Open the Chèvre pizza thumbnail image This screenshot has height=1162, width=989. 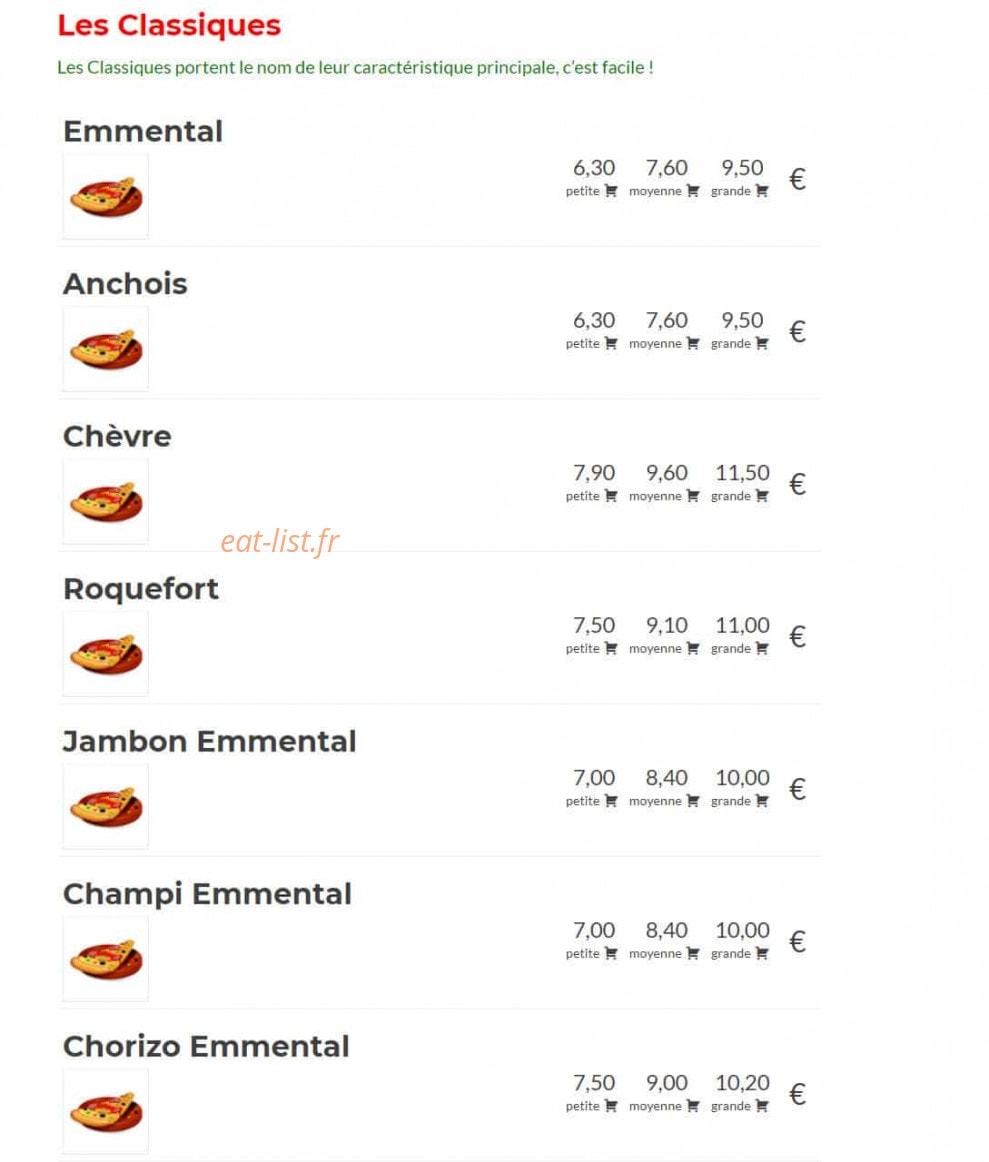(x=105, y=502)
